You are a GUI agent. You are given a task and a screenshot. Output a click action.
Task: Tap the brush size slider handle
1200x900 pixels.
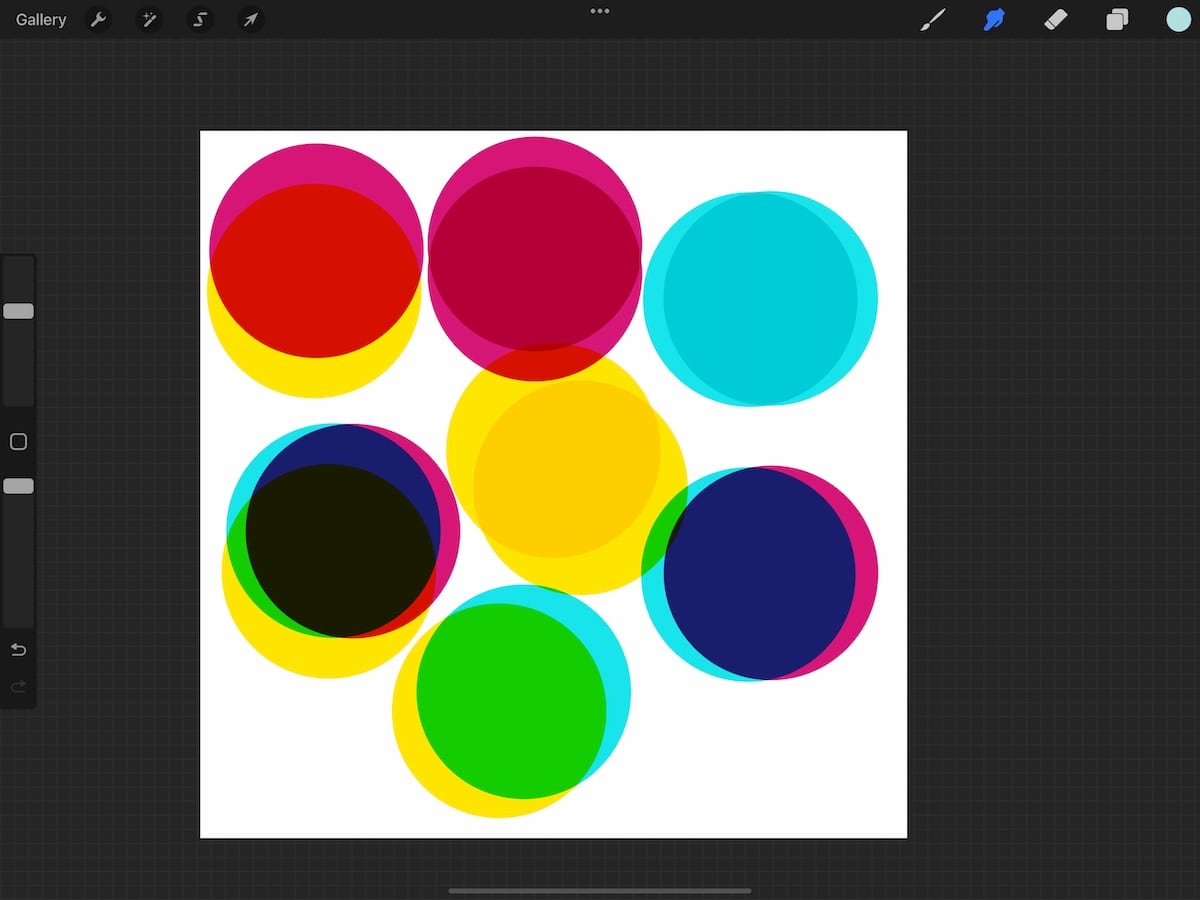pos(18,311)
